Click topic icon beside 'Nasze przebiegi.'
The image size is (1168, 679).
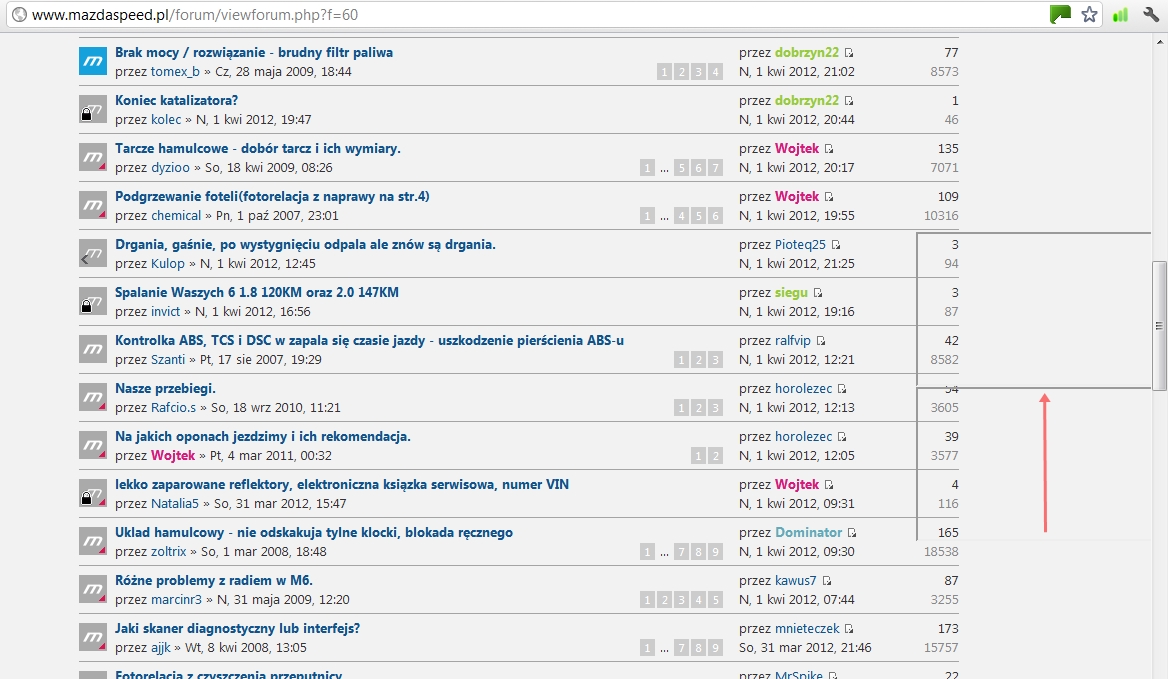pyautogui.click(x=93, y=397)
